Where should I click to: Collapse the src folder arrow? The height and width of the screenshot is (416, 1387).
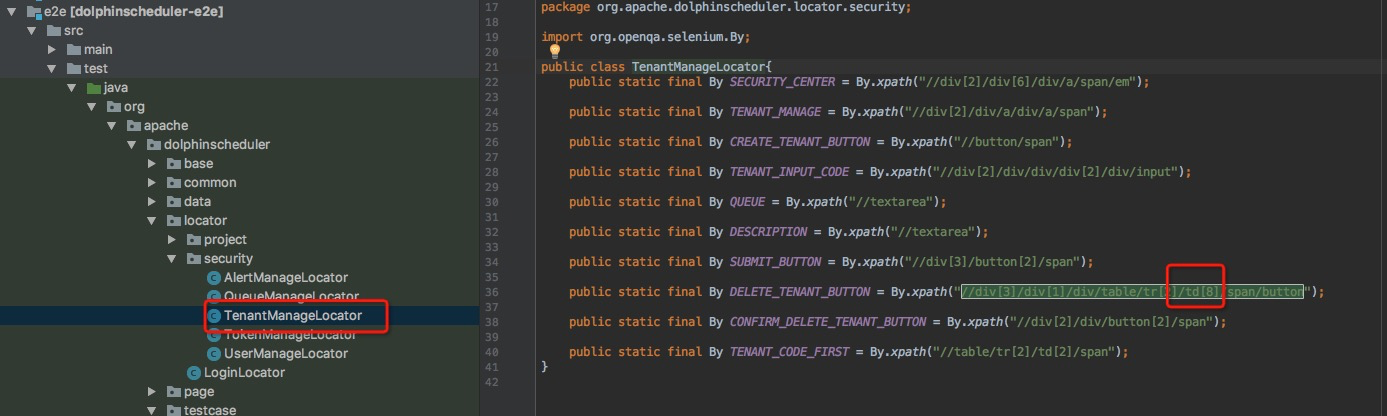33,30
